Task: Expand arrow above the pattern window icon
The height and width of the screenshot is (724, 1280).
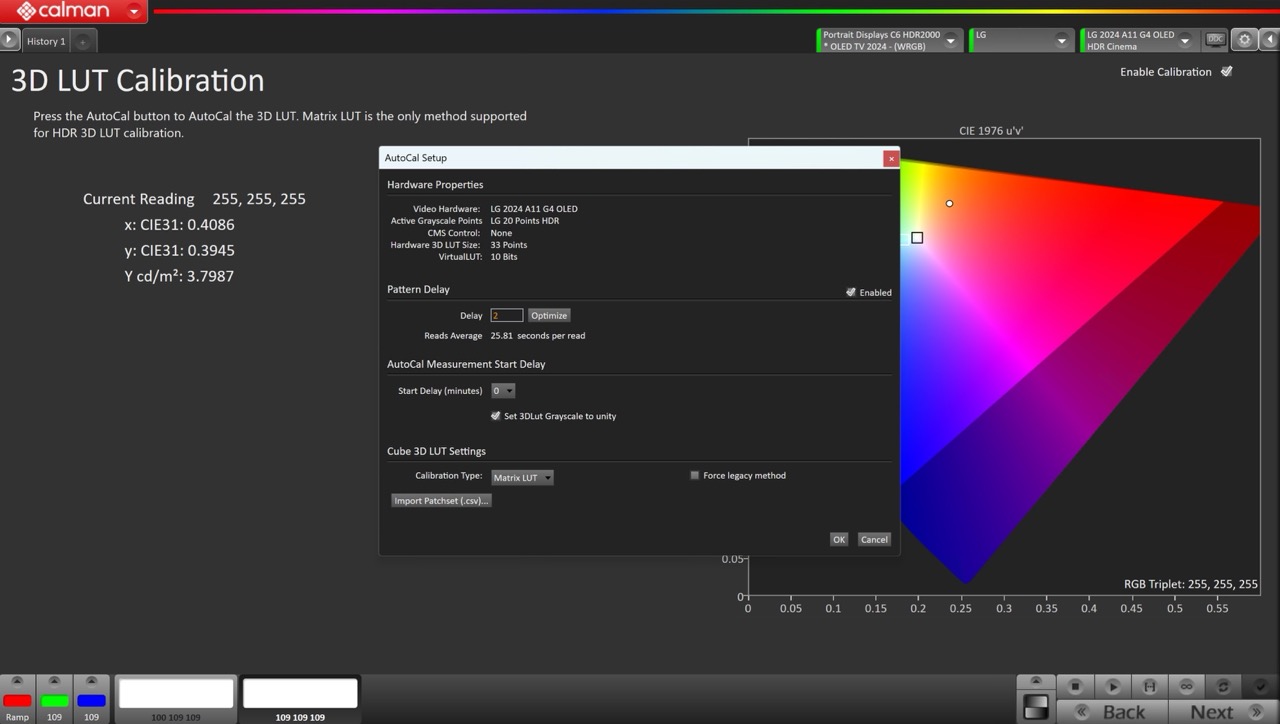Action: (1036, 681)
